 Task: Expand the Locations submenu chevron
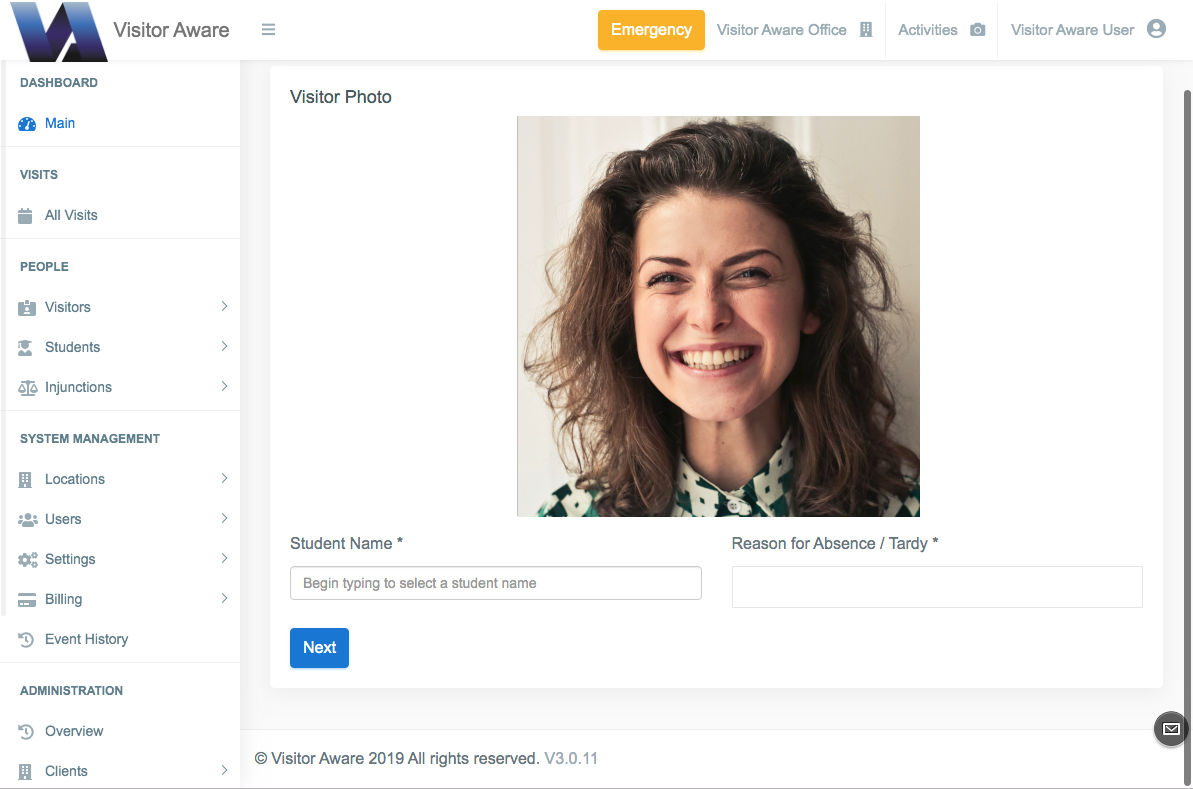[x=224, y=478]
